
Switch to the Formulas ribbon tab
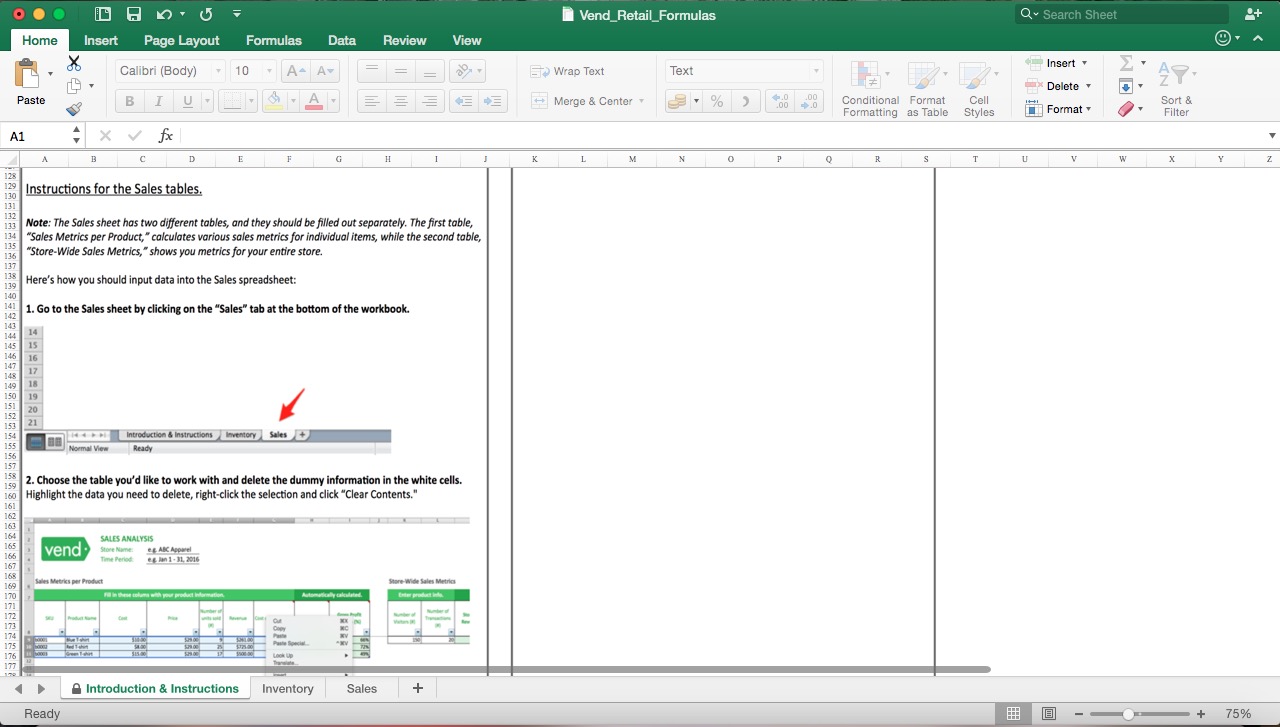tap(273, 40)
